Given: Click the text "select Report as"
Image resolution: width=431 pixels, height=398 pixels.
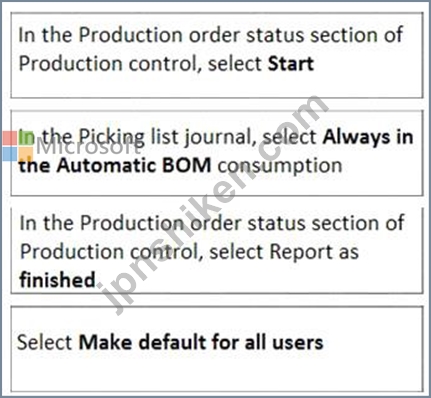Looking at the screenshot, I should (x=284, y=251).
